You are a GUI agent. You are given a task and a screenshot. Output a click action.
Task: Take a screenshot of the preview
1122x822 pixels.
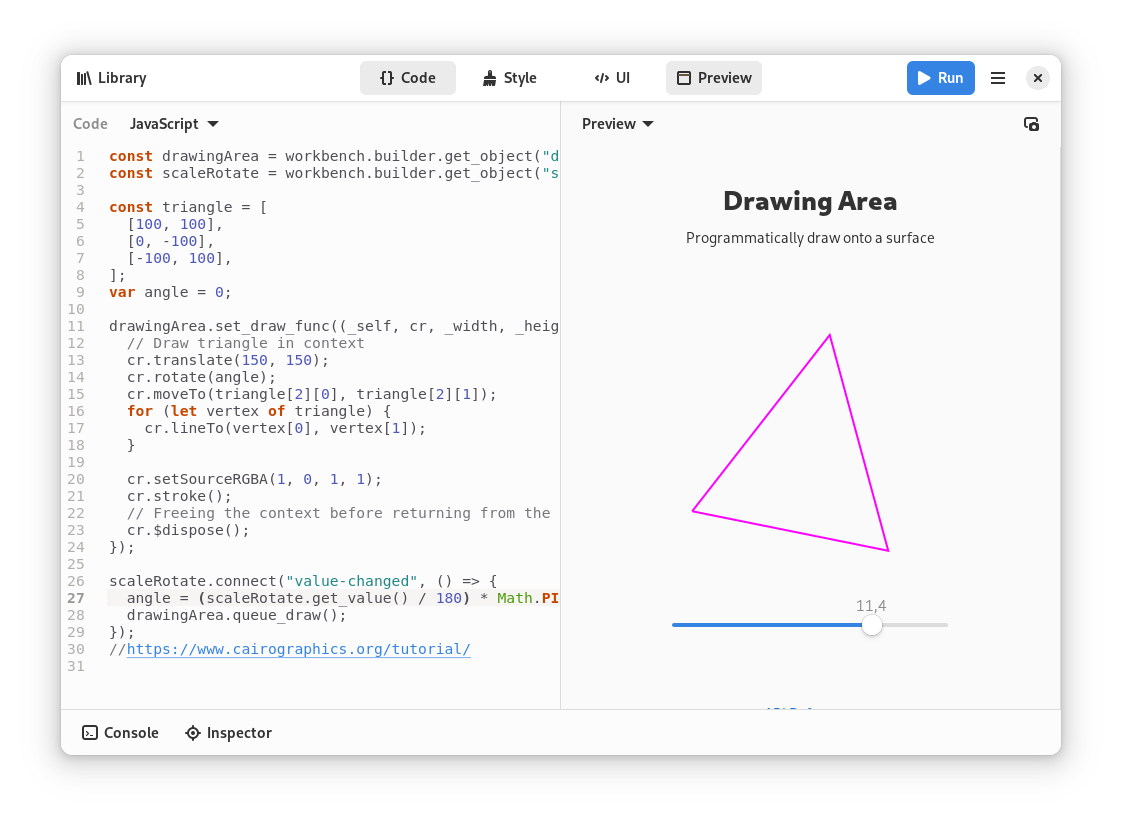[x=1031, y=124]
